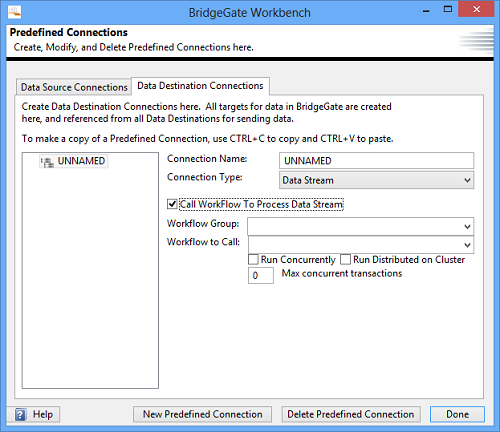
Task: Select the Data Destination Connections tab
Action: click(200, 86)
